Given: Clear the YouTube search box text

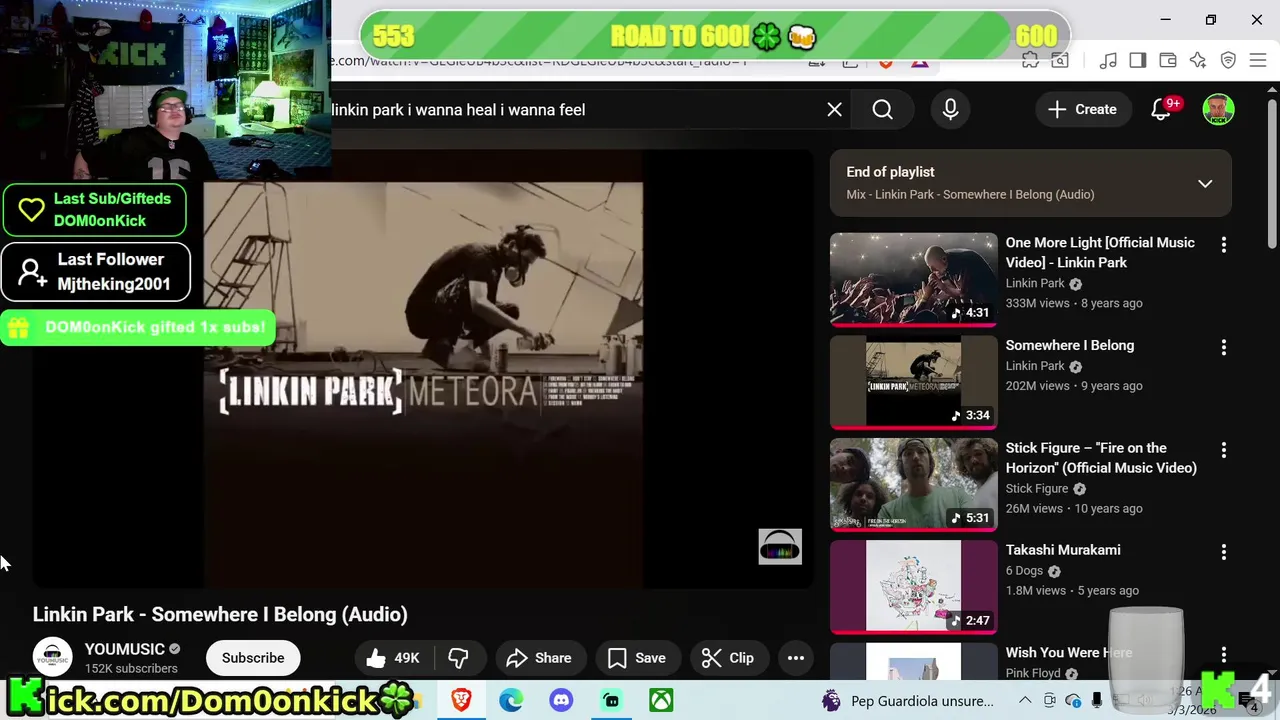Looking at the screenshot, I should 834,110.
